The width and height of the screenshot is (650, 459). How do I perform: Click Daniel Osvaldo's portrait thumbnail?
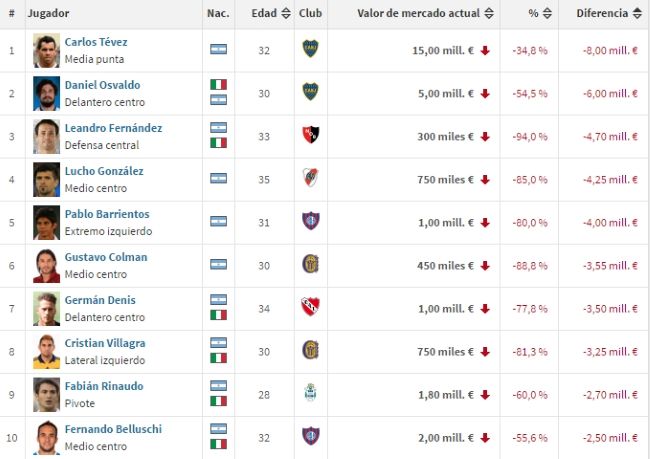coord(46,92)
